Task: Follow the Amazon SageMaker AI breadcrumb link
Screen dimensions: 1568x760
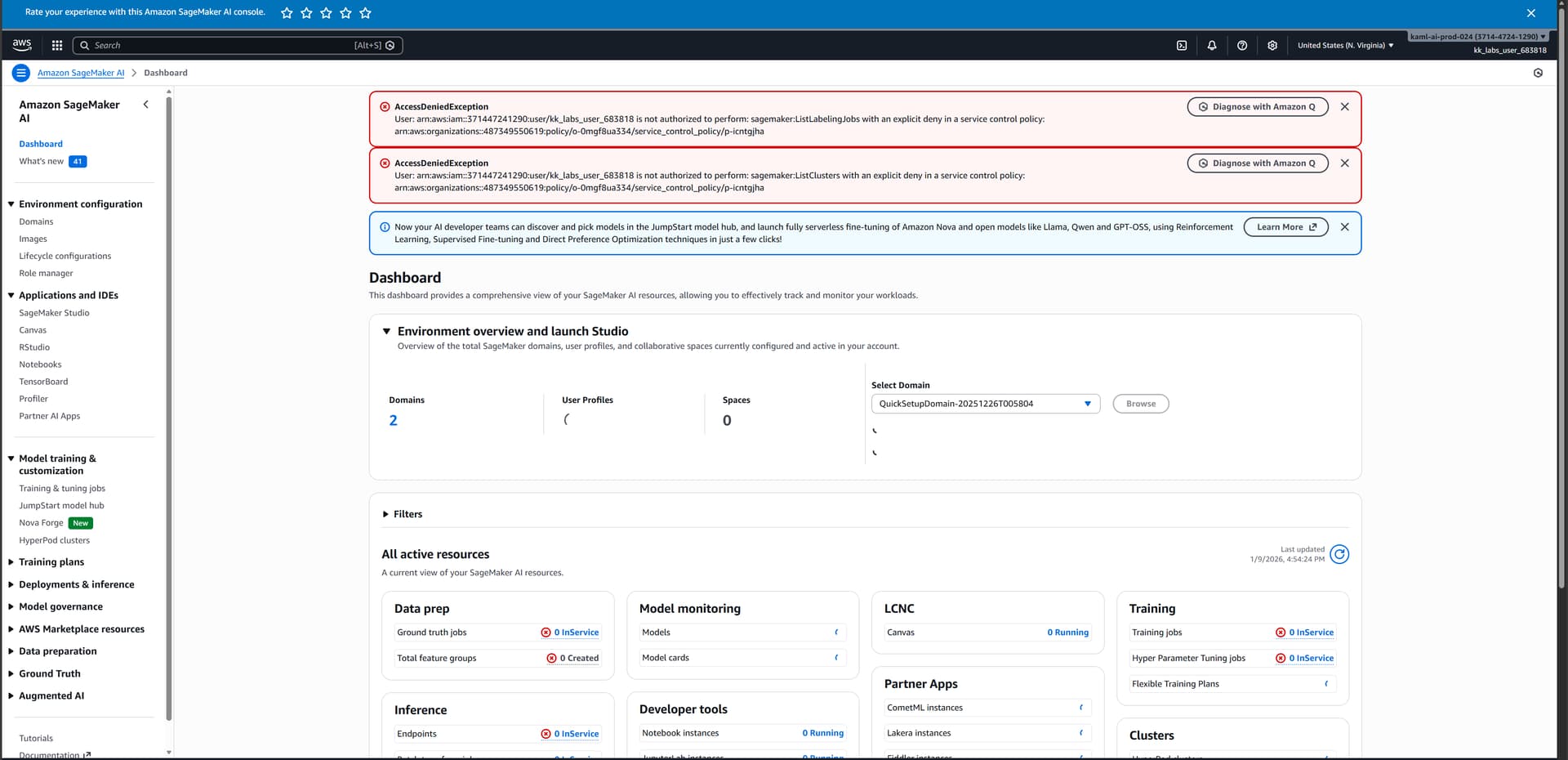Action: (81, 73)
